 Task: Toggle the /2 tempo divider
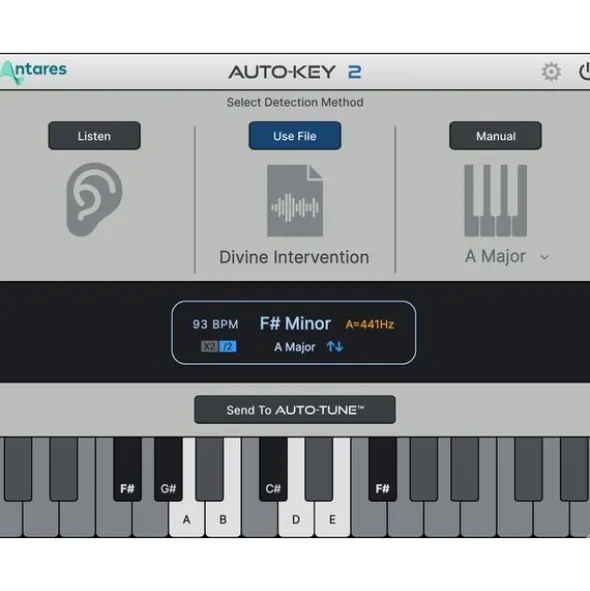(x=228, y=346)
